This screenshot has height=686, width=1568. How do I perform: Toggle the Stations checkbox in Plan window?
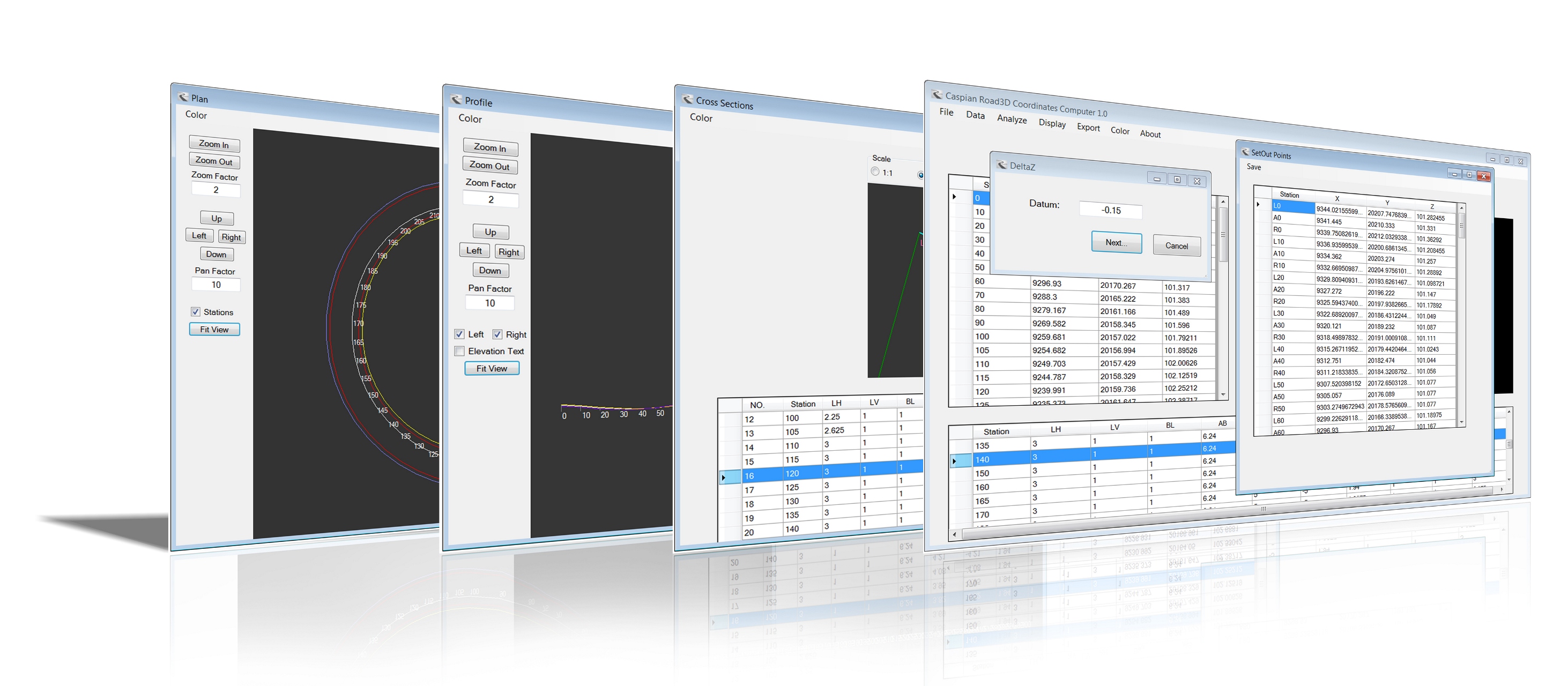(195, 312)
